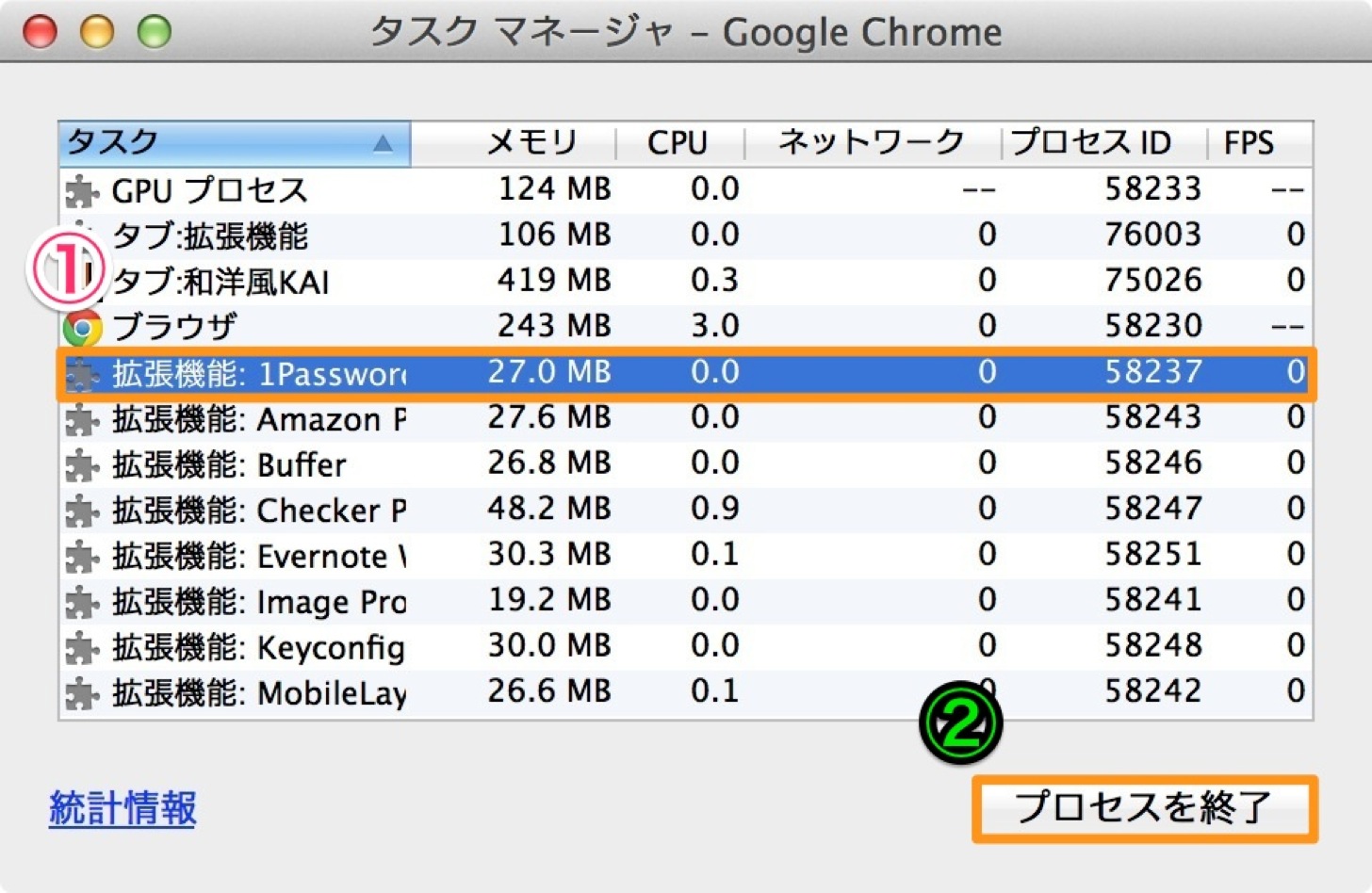Image resolution: width=1372 pixels, height=893 pixels.
Task: Click puzzle icon of 拡張機能: Image Pro row
Action: click(x=82, y=602)
